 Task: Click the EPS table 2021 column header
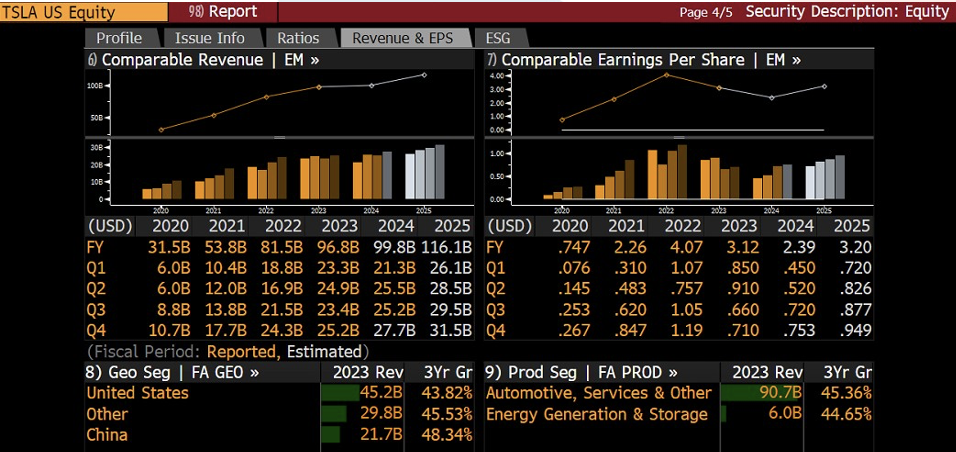626,226
